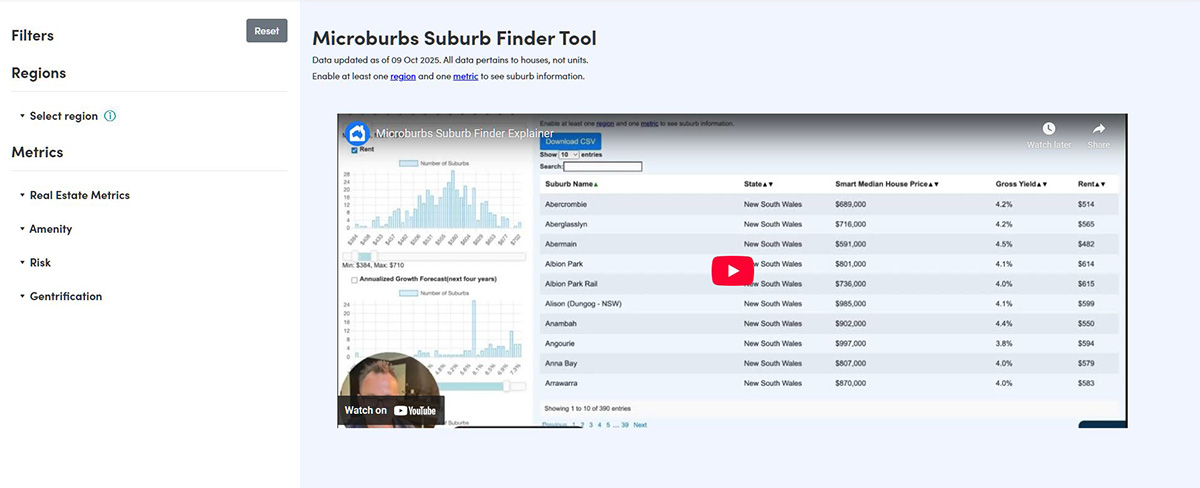Open the info icon beside Select region

110,116
